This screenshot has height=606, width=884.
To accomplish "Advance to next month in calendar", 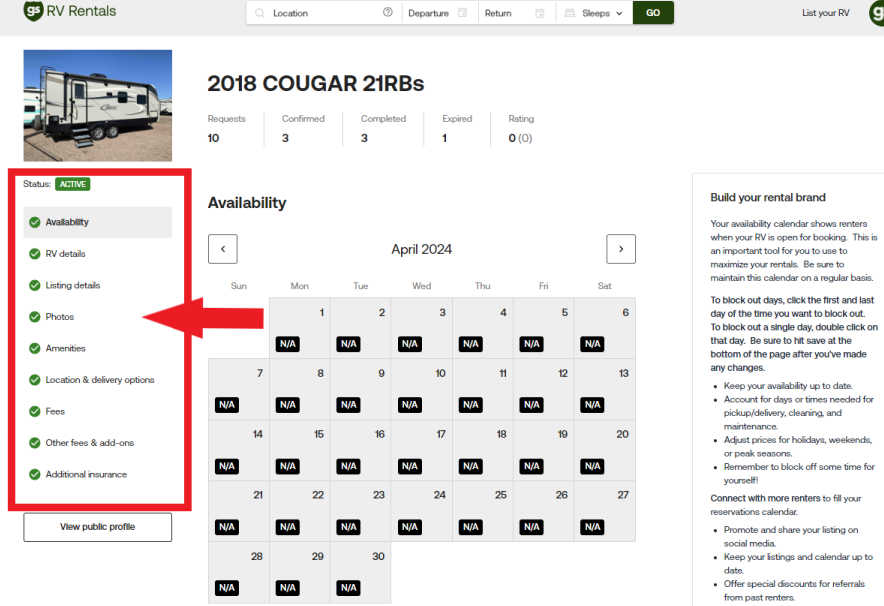I will (620, 249).
